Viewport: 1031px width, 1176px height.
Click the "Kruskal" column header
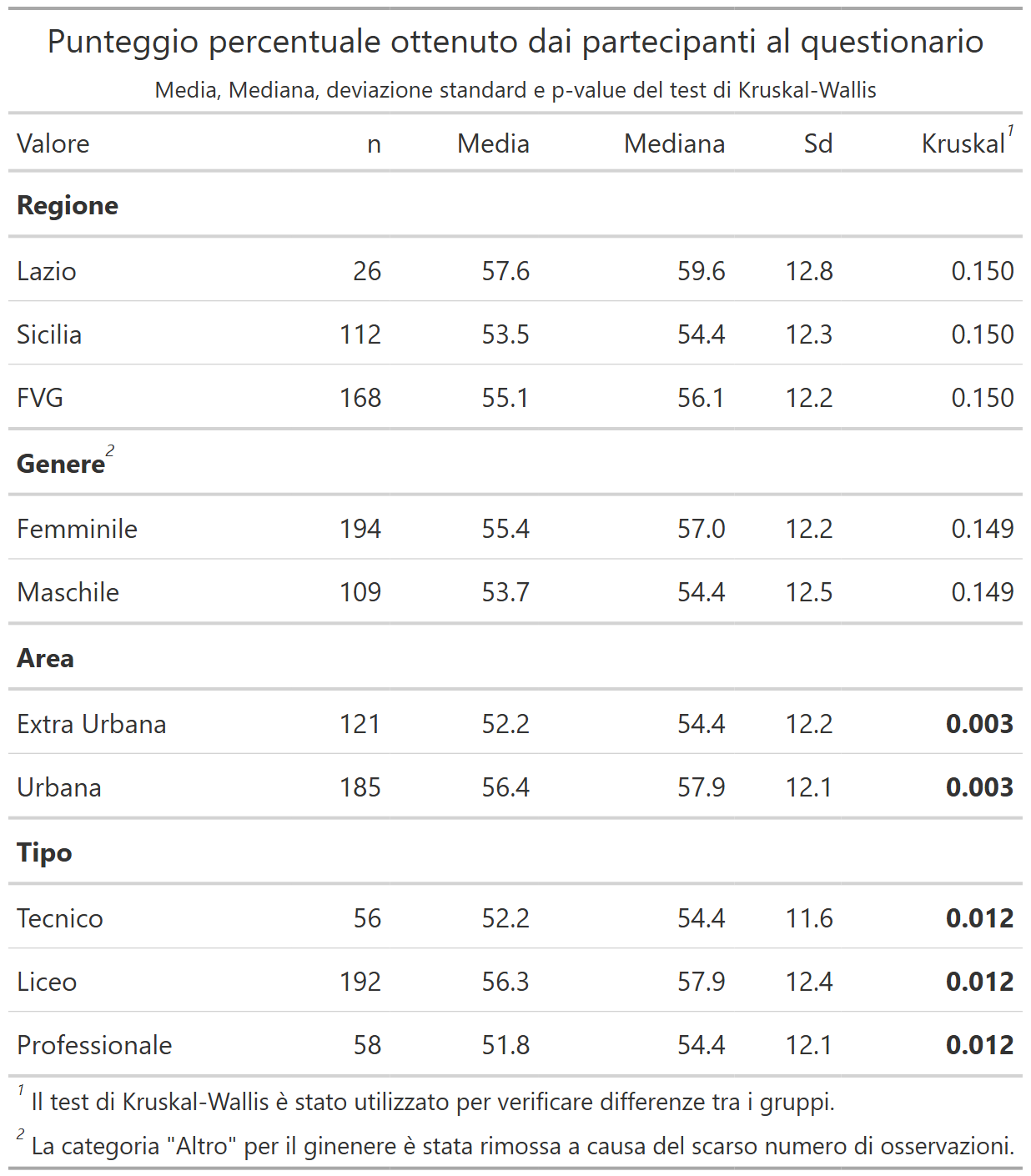click(x=963, y=143)
